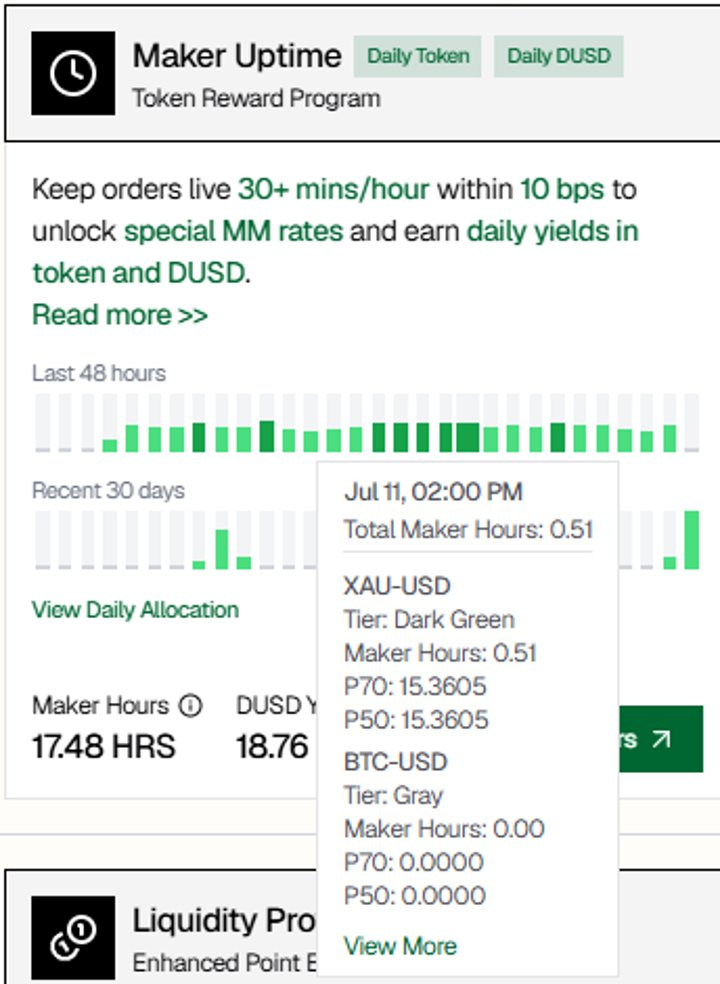Open the Read more >> link
The height and width of the screenshot is (984, 720).
120,315
